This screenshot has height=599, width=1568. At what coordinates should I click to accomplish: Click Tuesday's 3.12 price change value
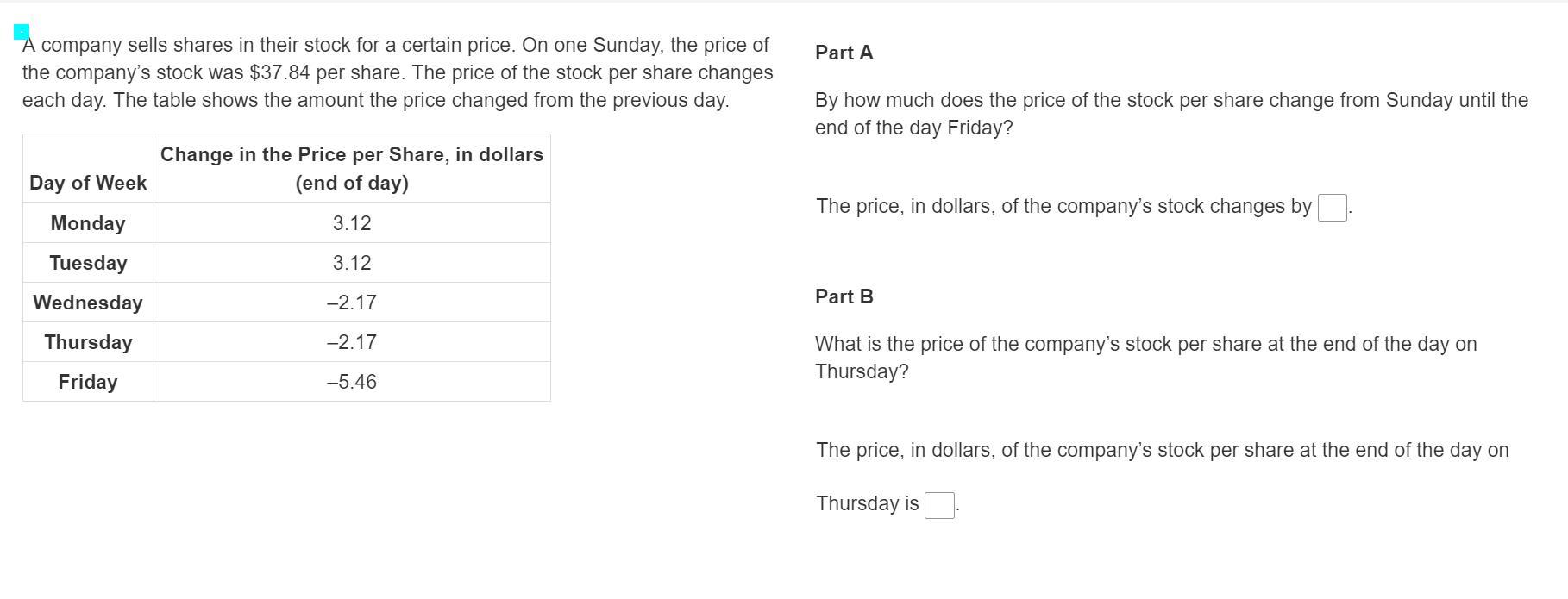tap(352, 263)
